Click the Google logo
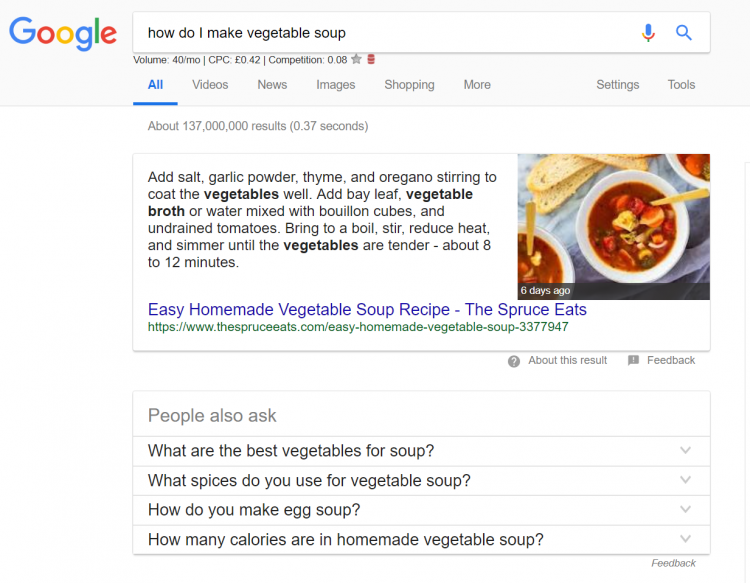The height and width of the screenshot is (583, 750). (63, 34)
